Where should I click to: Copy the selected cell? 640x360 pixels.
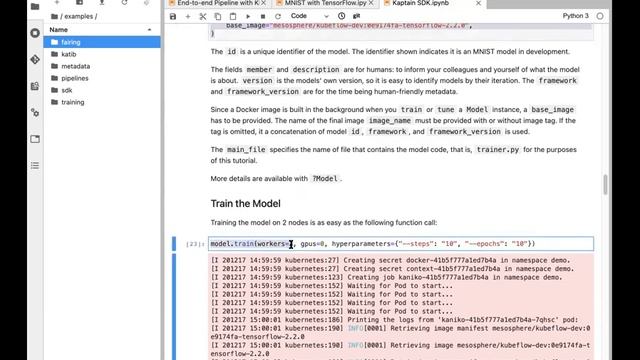pyautogui.click(x=218, y=16)
